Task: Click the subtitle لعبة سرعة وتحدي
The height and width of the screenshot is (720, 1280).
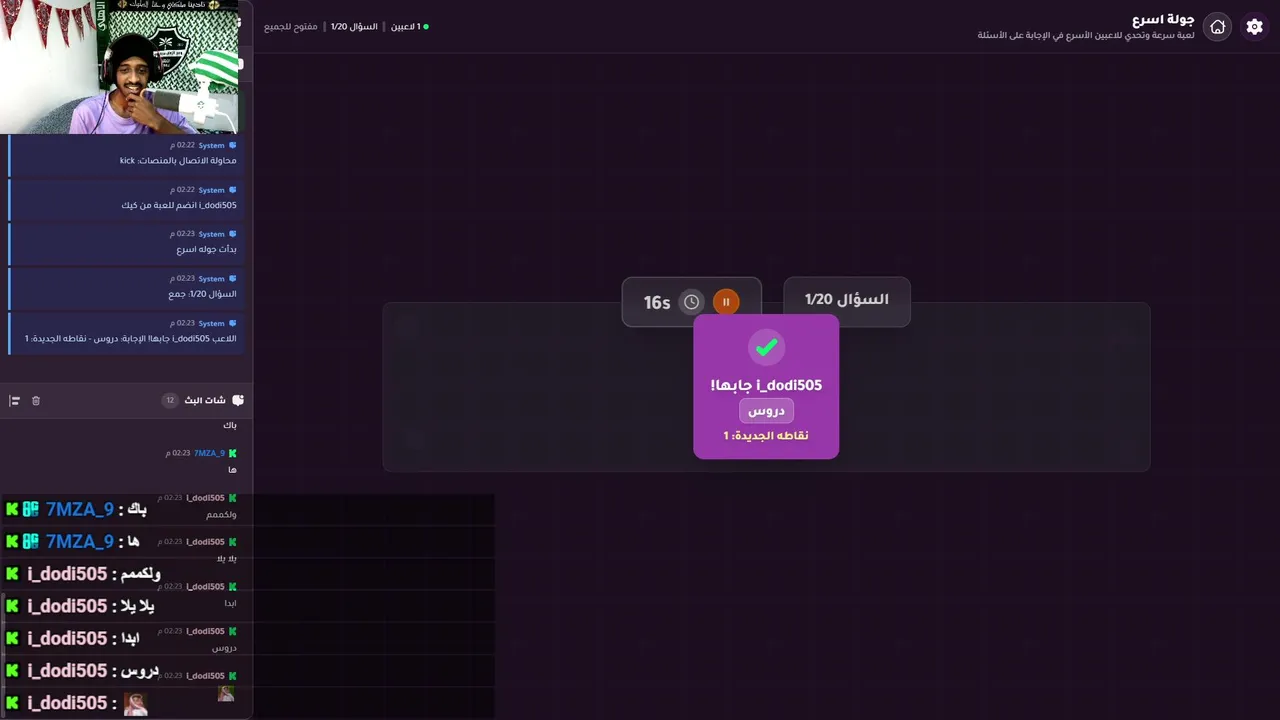Action: tap(1086, 35)
